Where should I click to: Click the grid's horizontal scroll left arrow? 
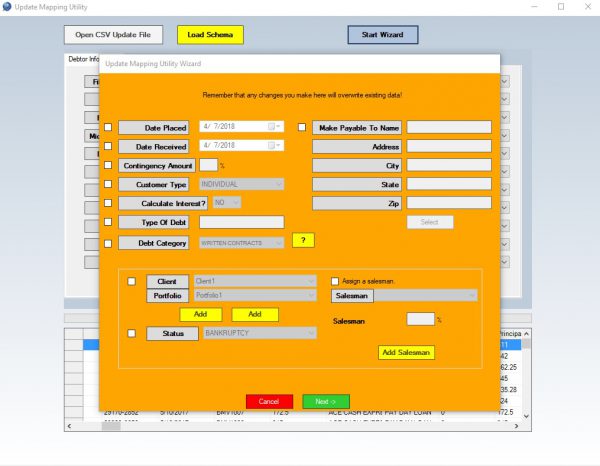point(69,426)
